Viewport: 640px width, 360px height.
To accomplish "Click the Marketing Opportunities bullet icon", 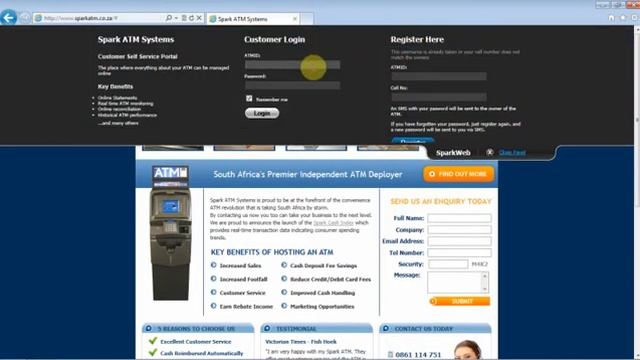I will click(284, 306).
